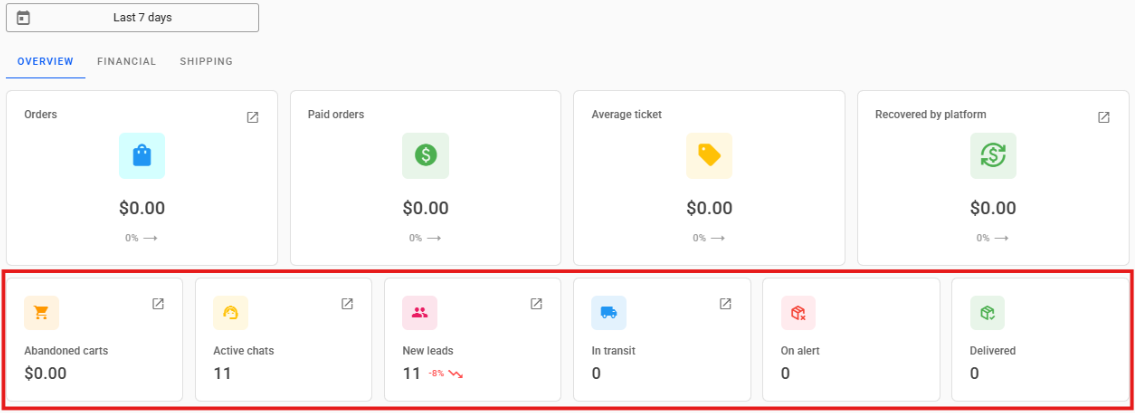The image size is (1135, 413).
Task: Open Orders card external link icon
Action: coord(253,117)
